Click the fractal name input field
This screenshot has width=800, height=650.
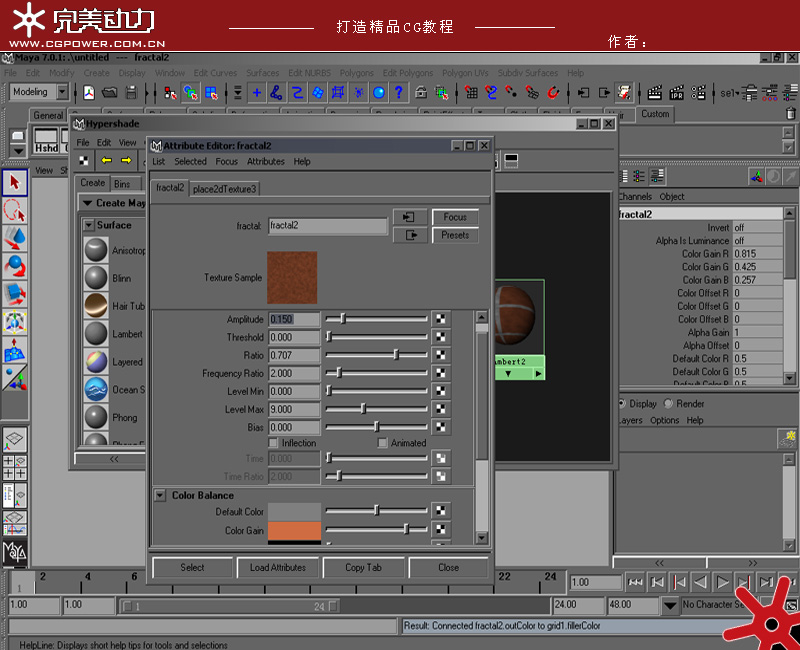(328, 226)
